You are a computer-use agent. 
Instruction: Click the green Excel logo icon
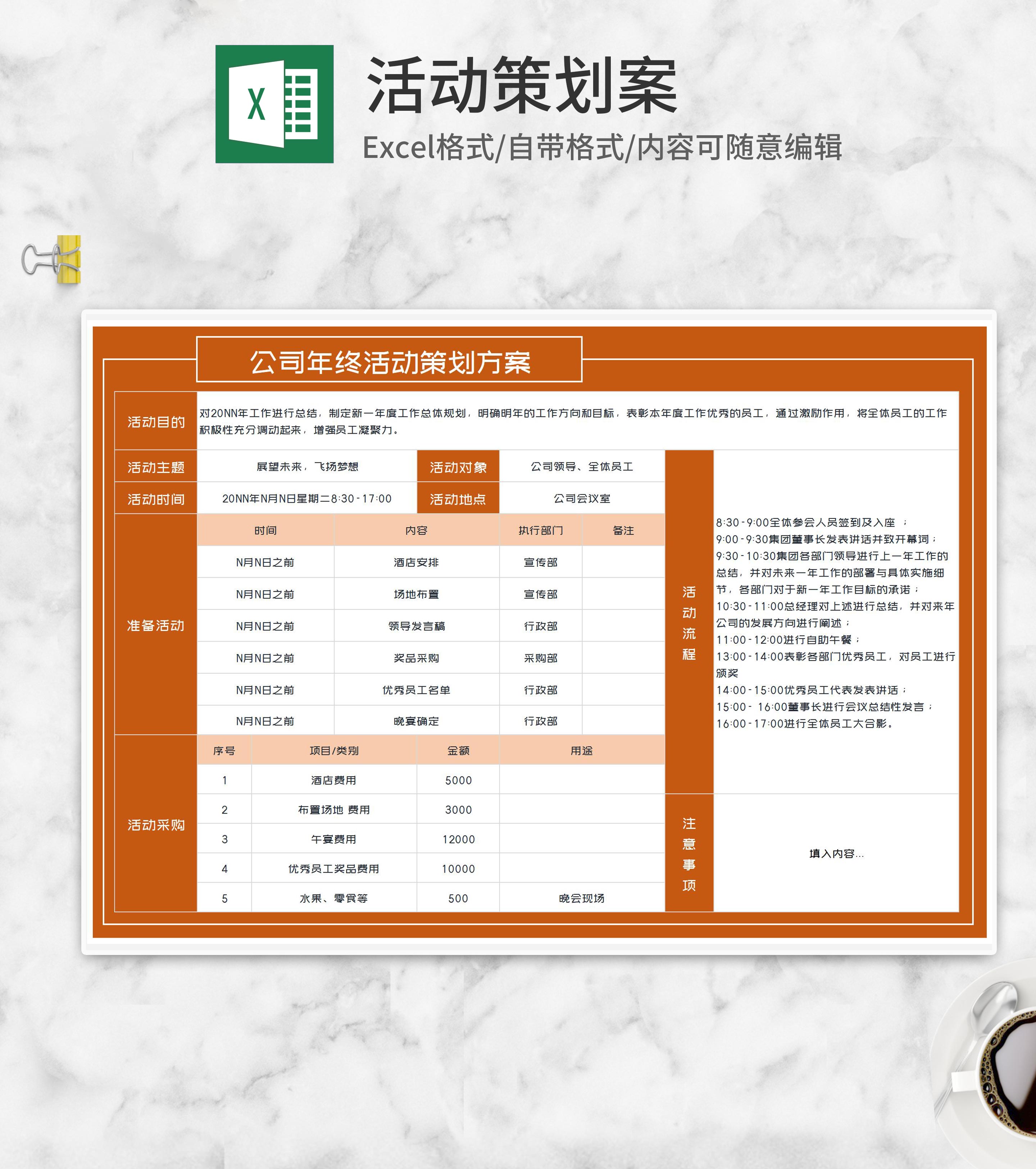pyautogui.click(x=274, y=104)
